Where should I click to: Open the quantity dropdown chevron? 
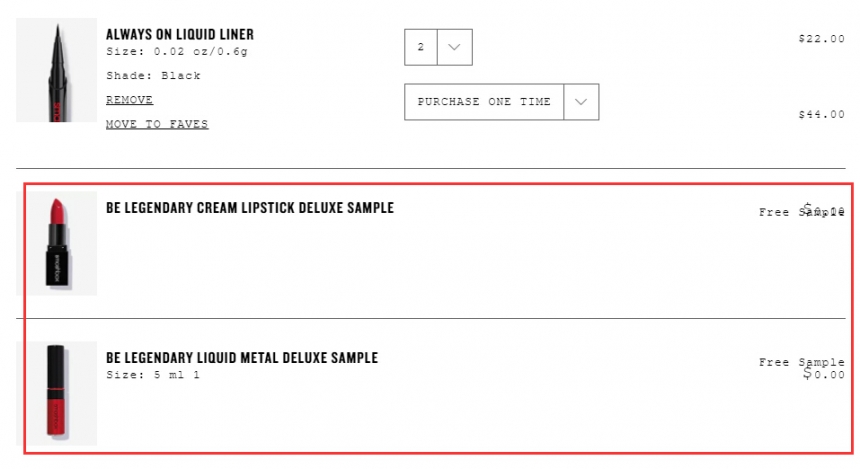(x=455, y=47)
